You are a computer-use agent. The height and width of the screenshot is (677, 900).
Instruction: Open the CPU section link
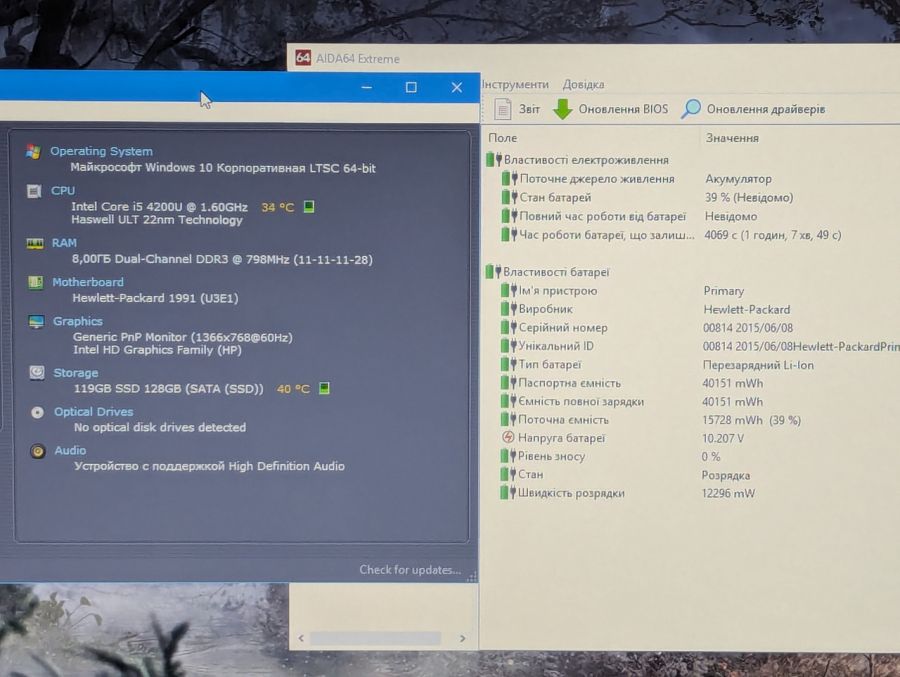coord(63,191)
